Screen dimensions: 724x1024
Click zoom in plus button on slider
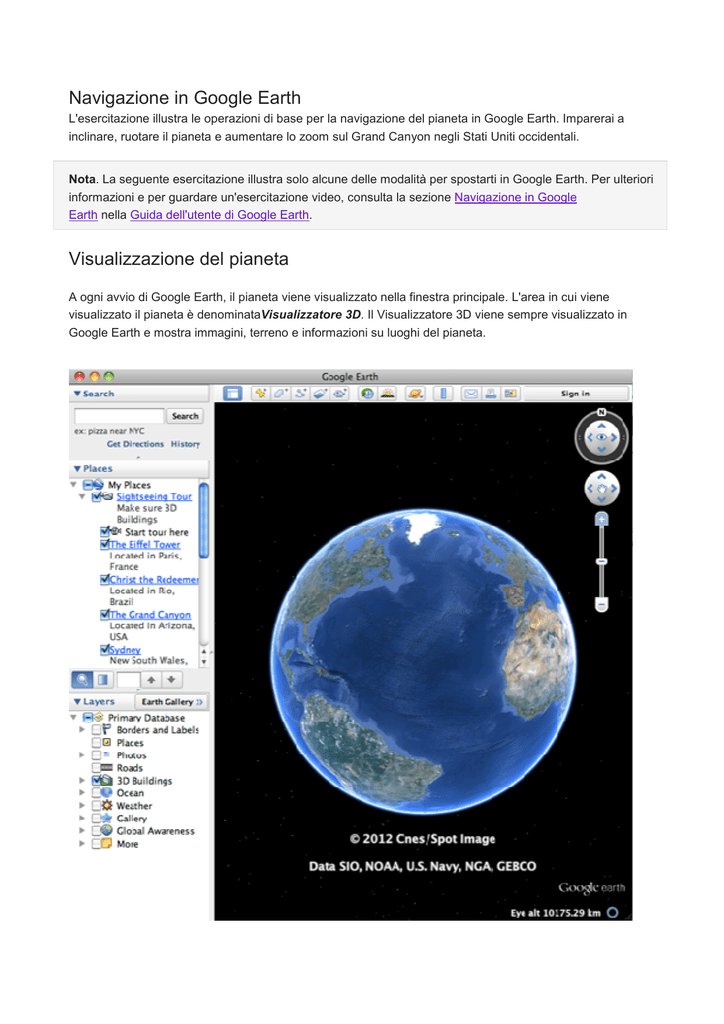(x=601, y=519)
